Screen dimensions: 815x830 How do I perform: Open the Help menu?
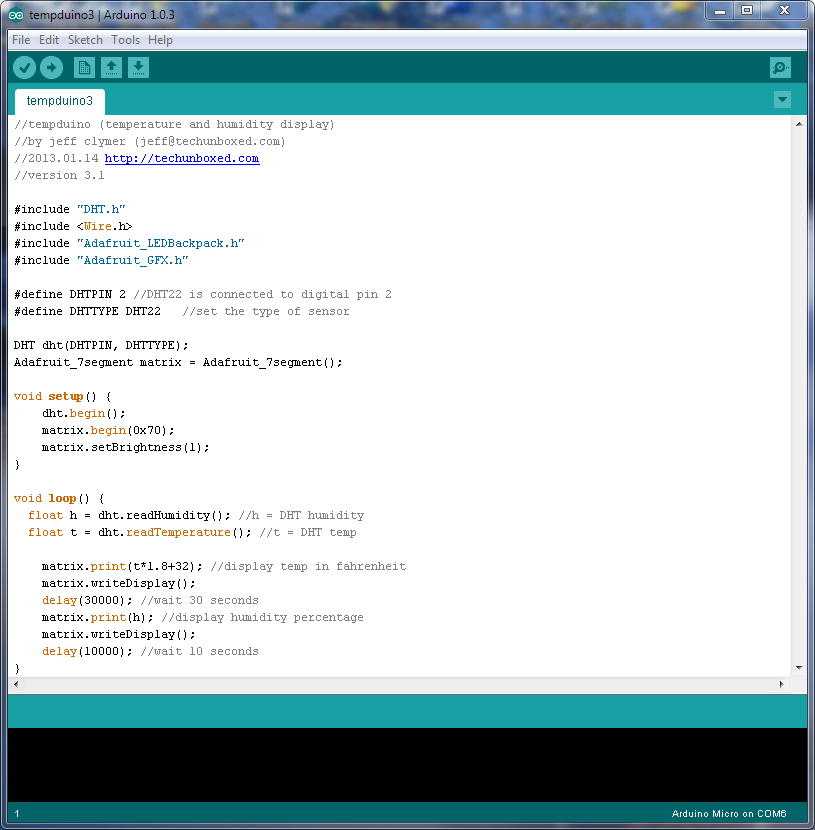pyautogui.click(x=160, y=40)
